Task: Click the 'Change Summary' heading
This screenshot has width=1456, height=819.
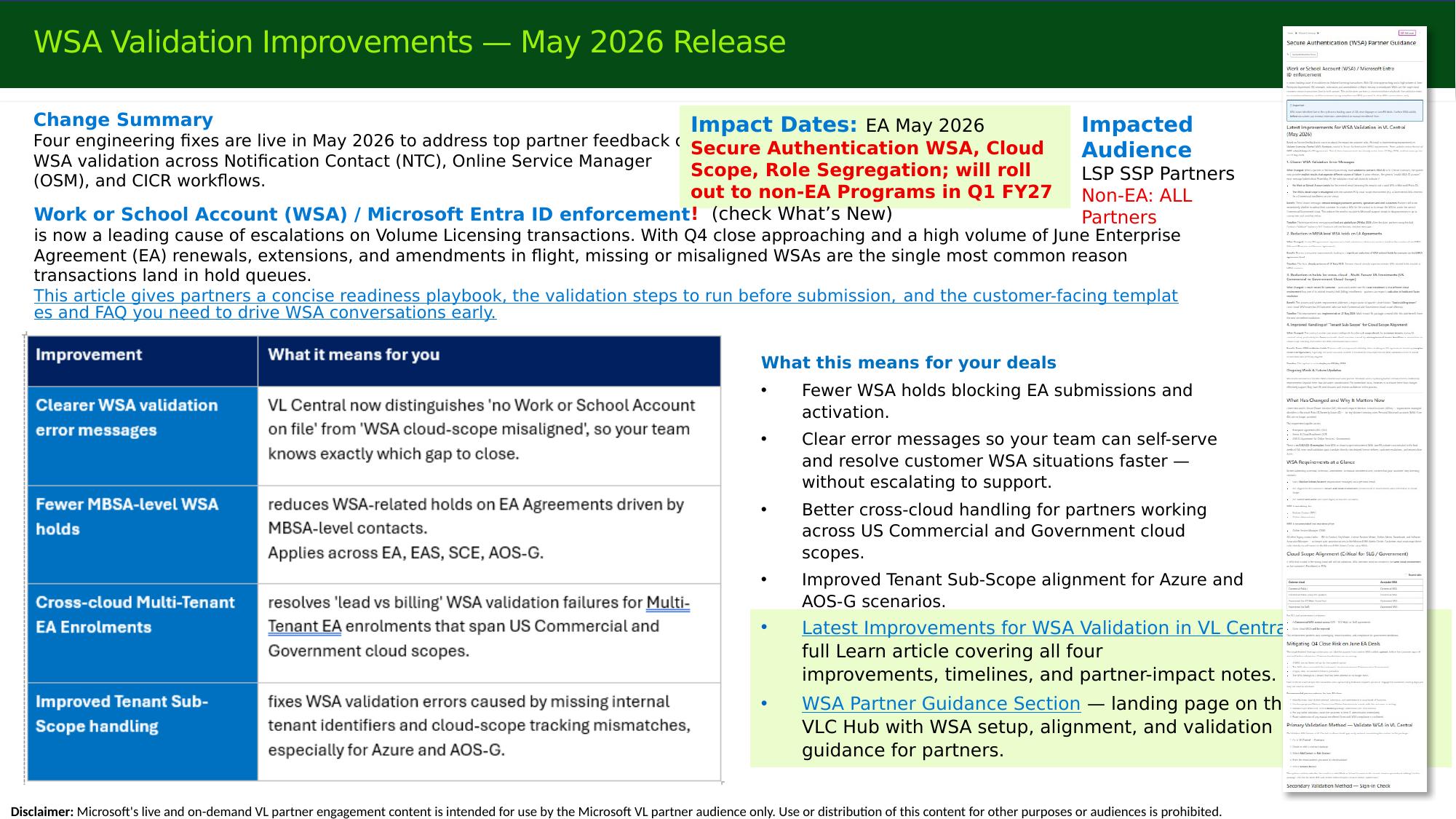Action: [123, 119]
